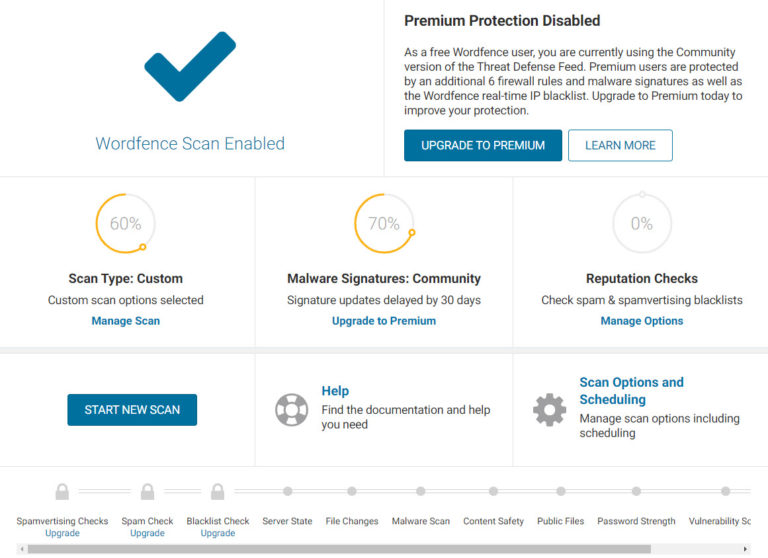
Task: Click the Malware Scan stage dot
Action: point(420,491)
